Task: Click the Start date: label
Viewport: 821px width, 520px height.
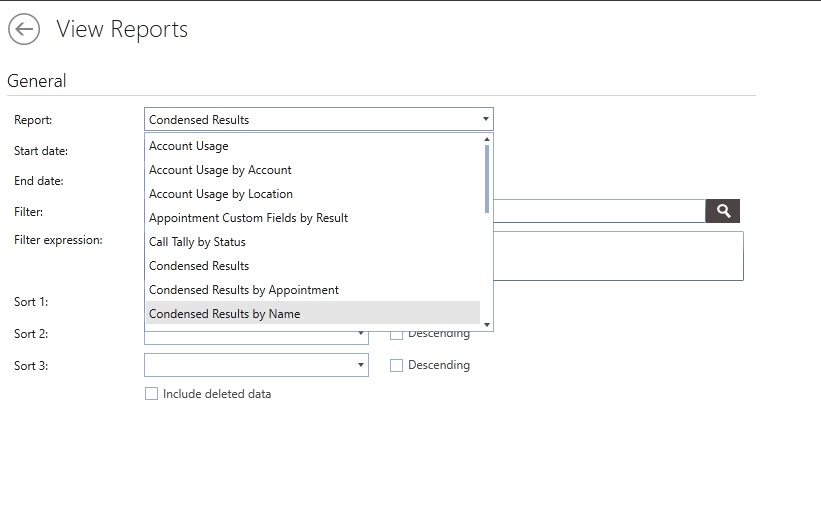Action: [x=41, y=151]
